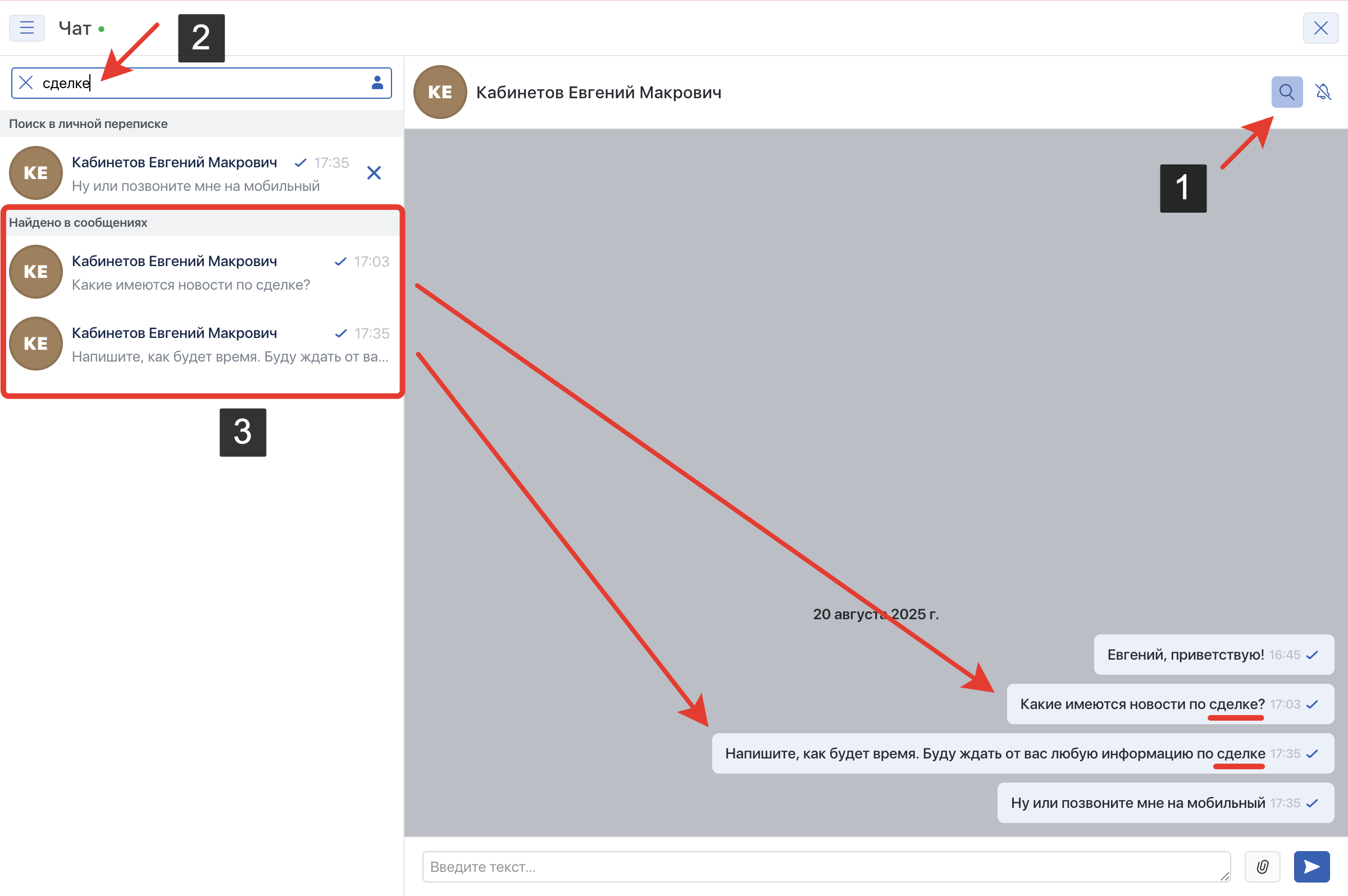Viewport: 1348px width, 896px height.
Task: Clear search text with the X icon
Action: pos(26,83)
